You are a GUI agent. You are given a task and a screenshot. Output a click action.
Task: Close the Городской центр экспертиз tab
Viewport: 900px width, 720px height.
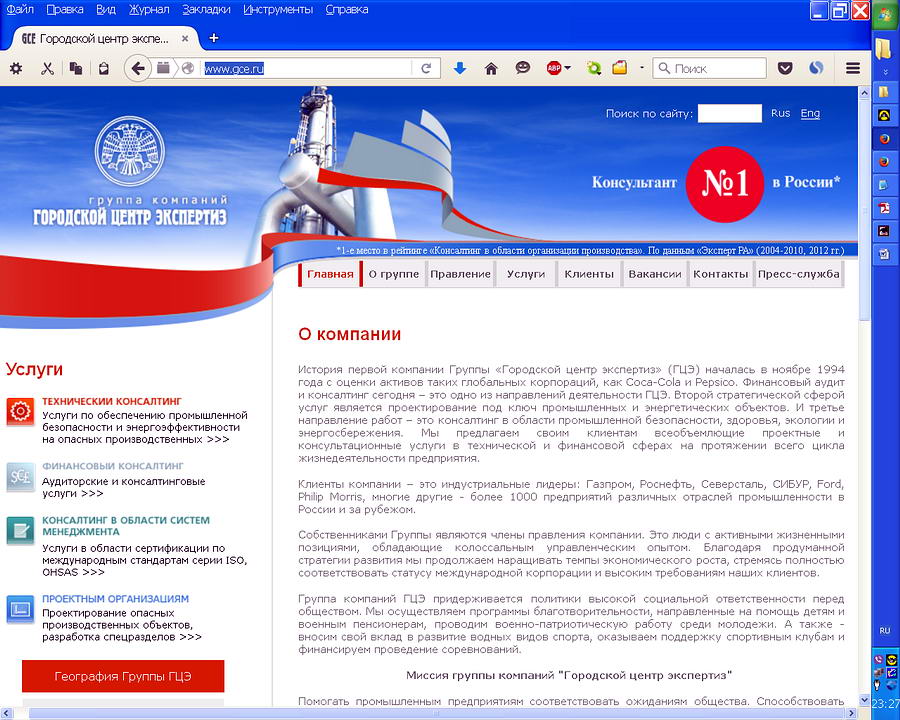185,38
